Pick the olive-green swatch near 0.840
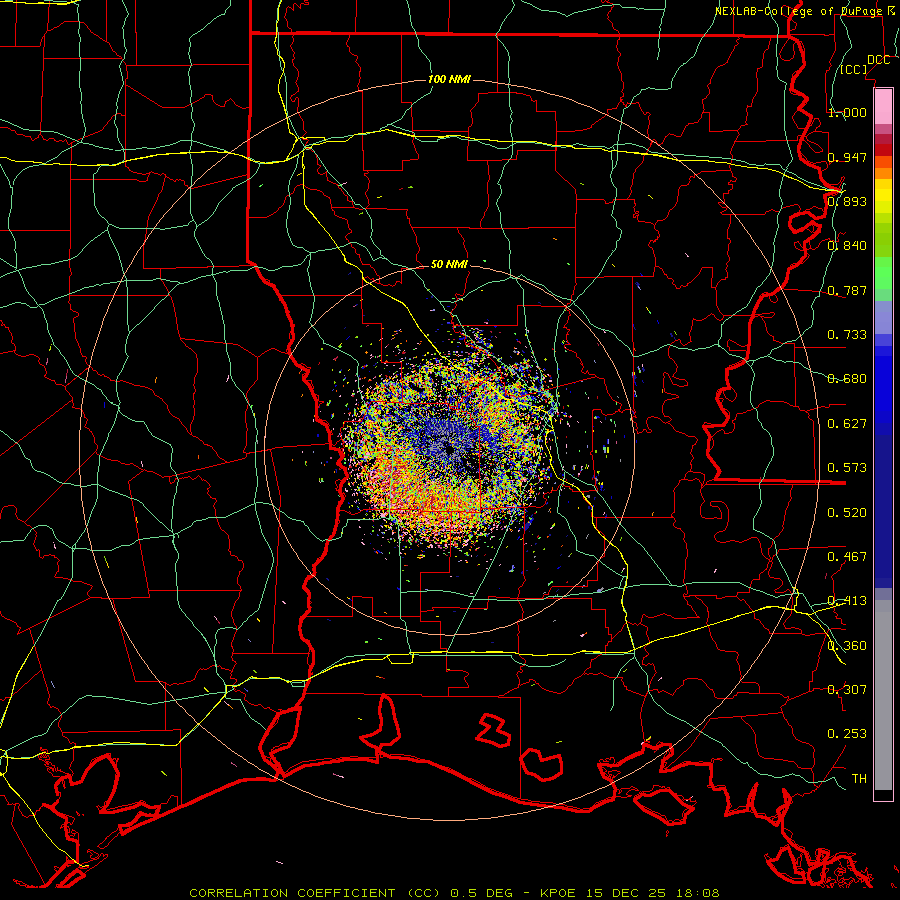Screen dimensions: 900x900 883,240
